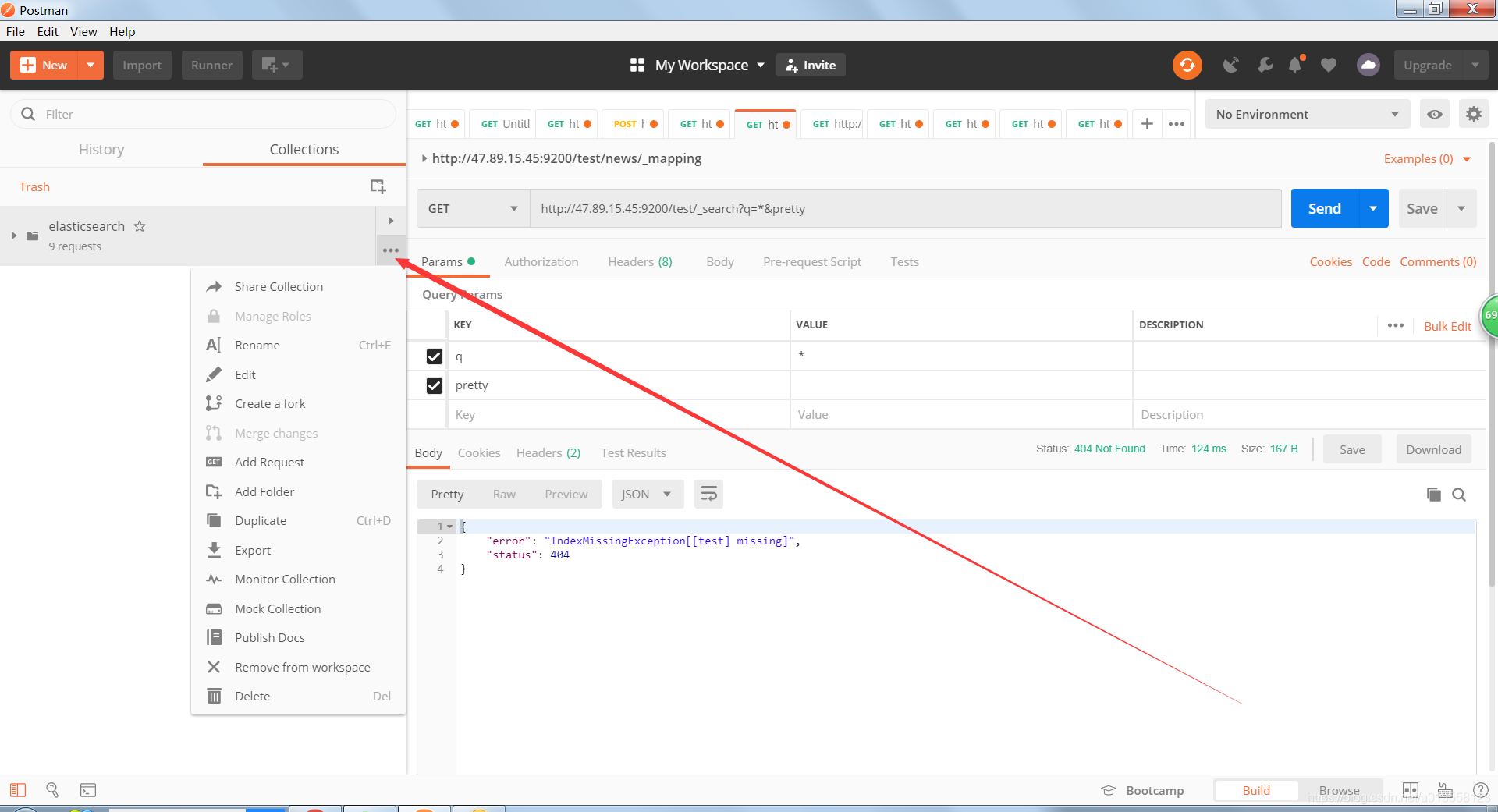Click the two-pane view icon in status bar
The width and height of the screenshot is (1498, 812).
click(1411, 790)
